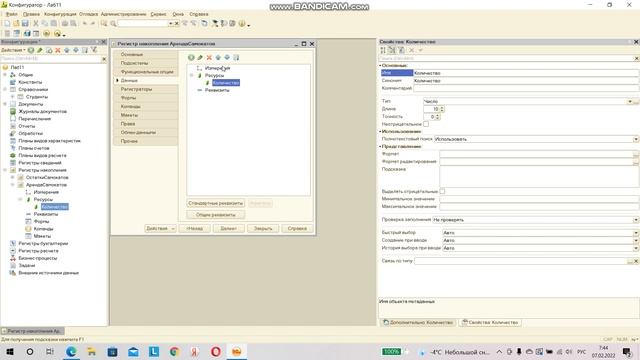The image size is (640, 360).
Task: Edit the object via the configuration tree's pencil icon
Action: [x=40, y=50]
